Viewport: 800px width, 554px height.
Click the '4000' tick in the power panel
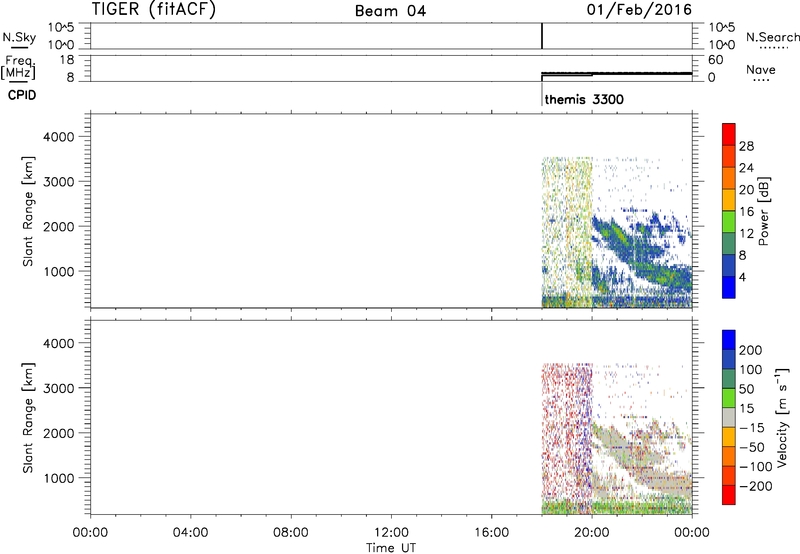pos(59,137)
